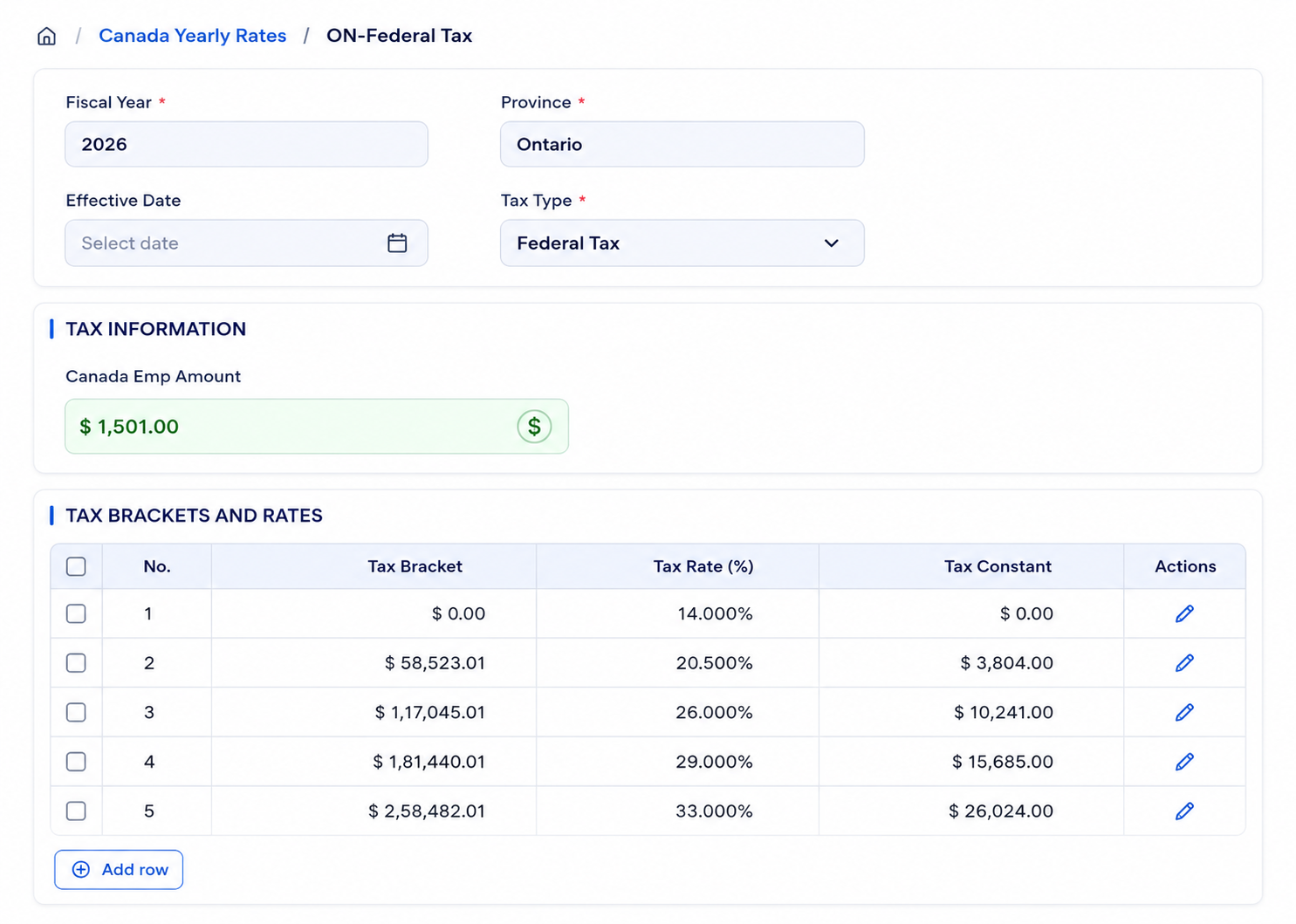Edit the Canada Emp Amount value
Screen dimensions: 1296x924
(x=317, y=427)
